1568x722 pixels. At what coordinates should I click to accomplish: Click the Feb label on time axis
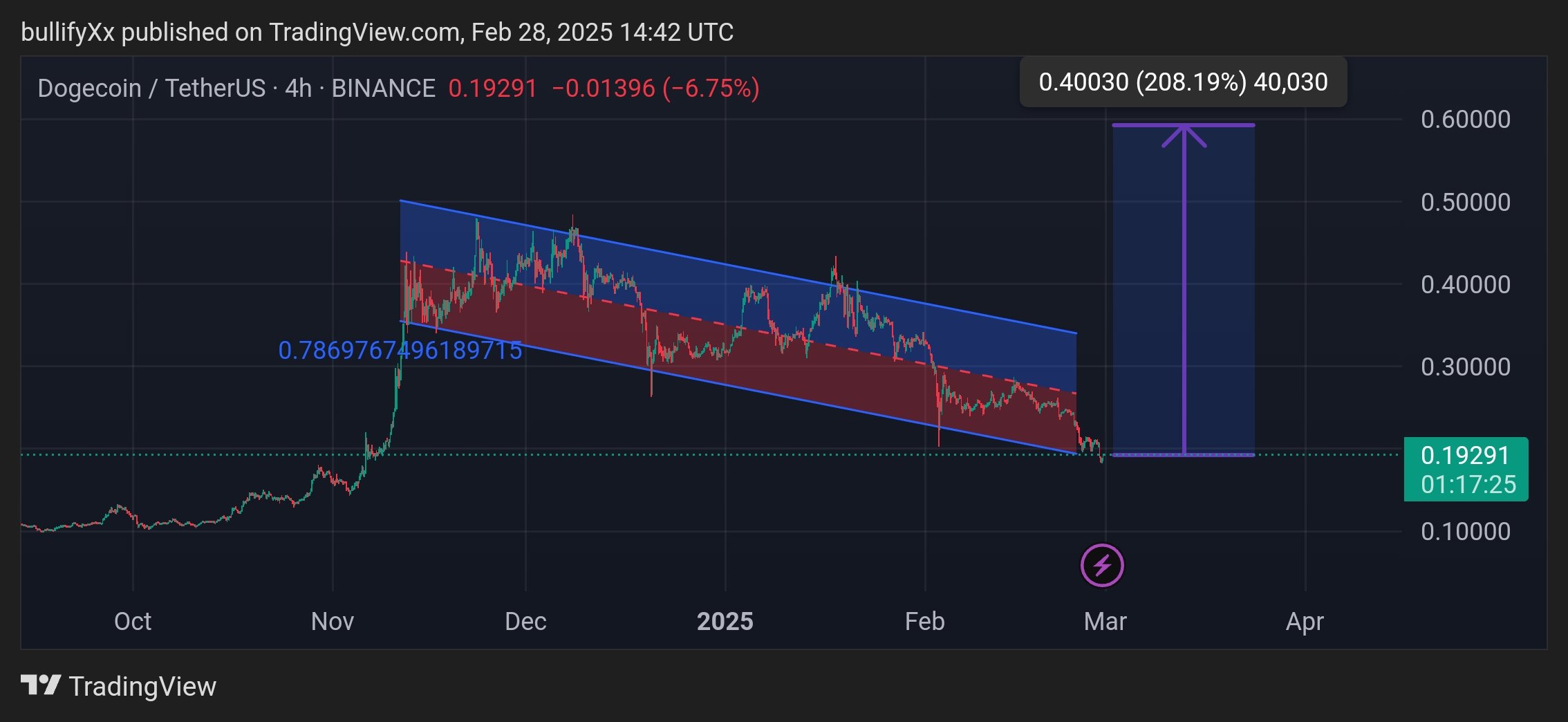coord(925,621)
